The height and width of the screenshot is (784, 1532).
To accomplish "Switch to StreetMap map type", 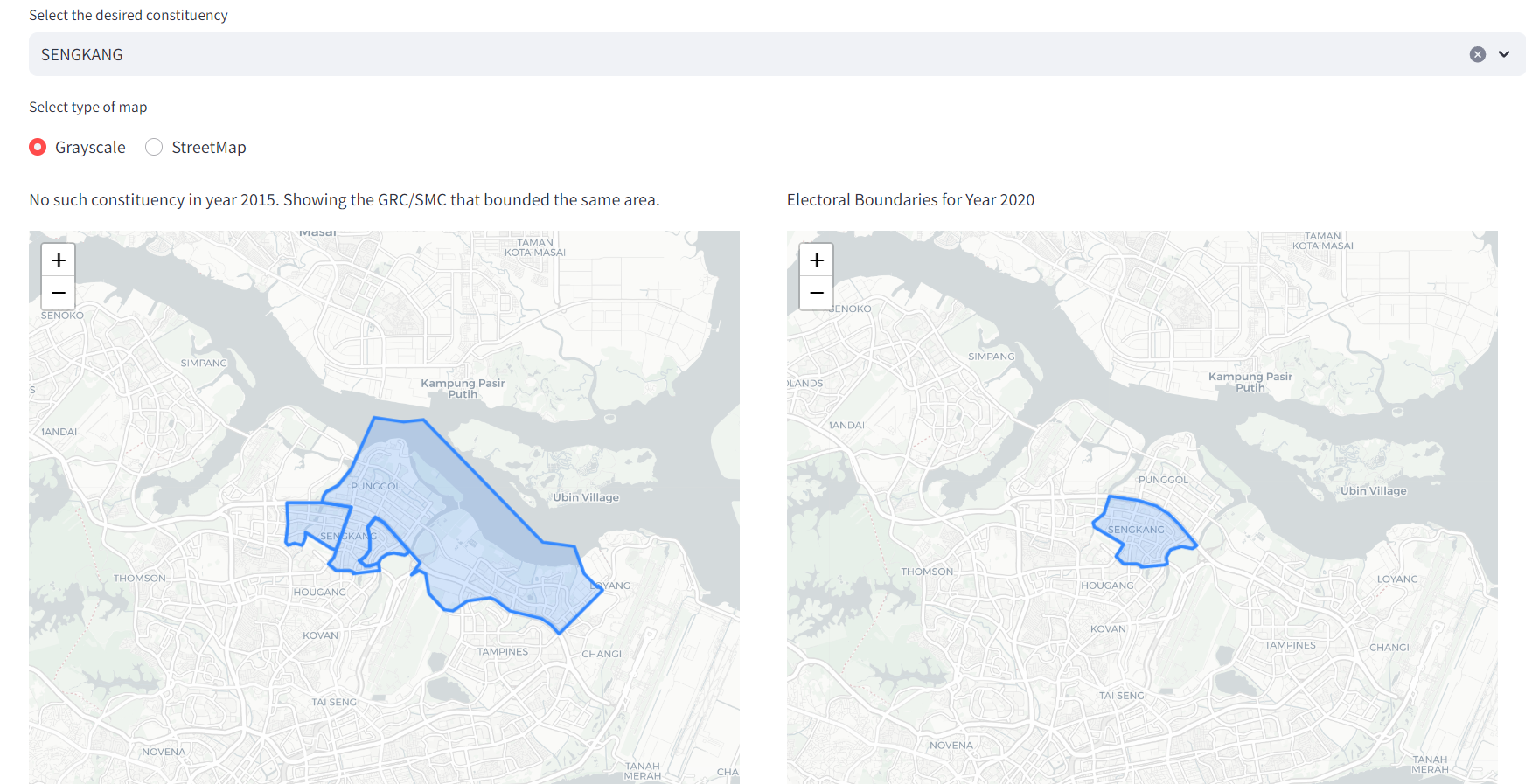I will [x=154, y=147].
